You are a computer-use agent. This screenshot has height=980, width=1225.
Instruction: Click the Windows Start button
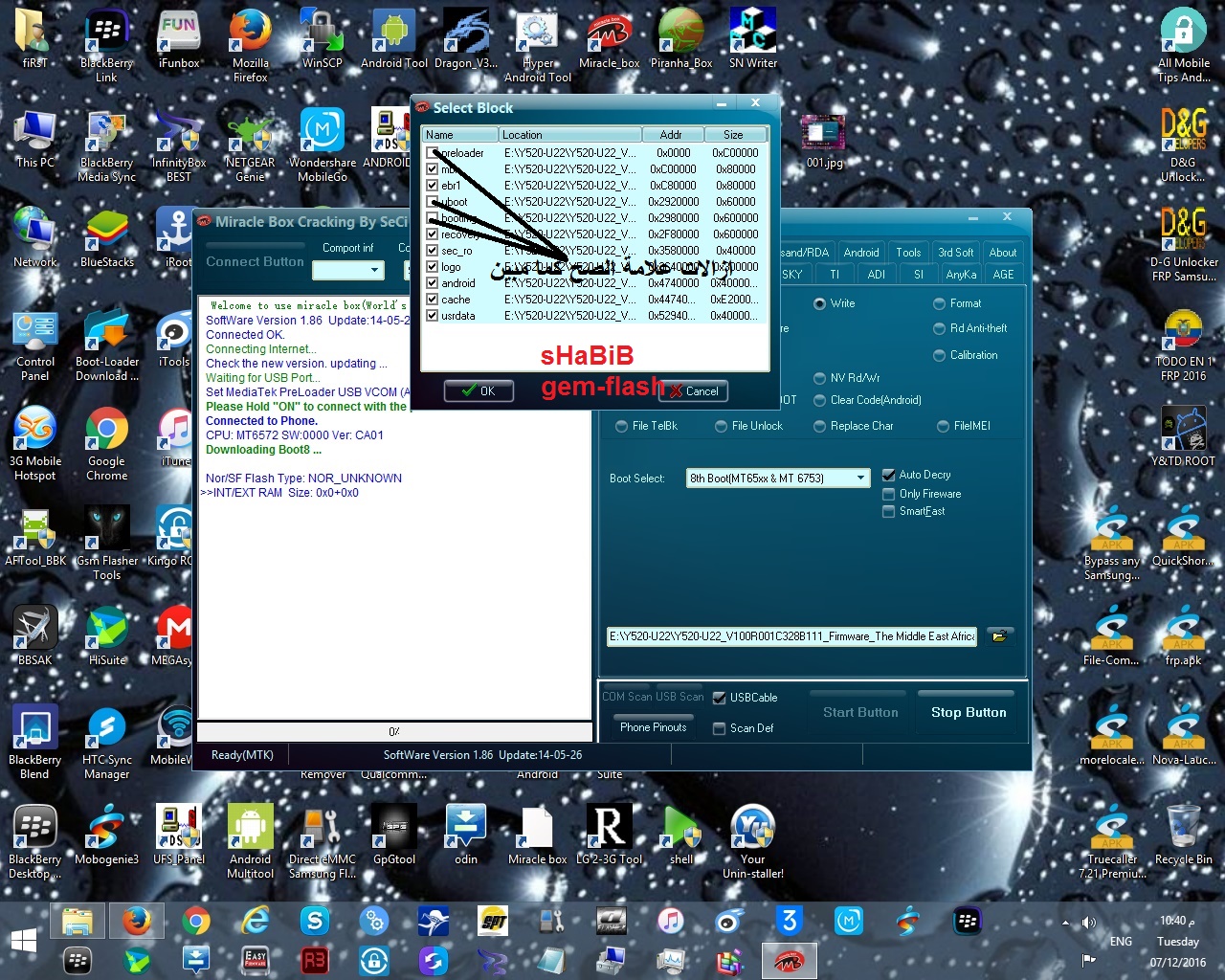pyautogui.click(x=24, y=941)
